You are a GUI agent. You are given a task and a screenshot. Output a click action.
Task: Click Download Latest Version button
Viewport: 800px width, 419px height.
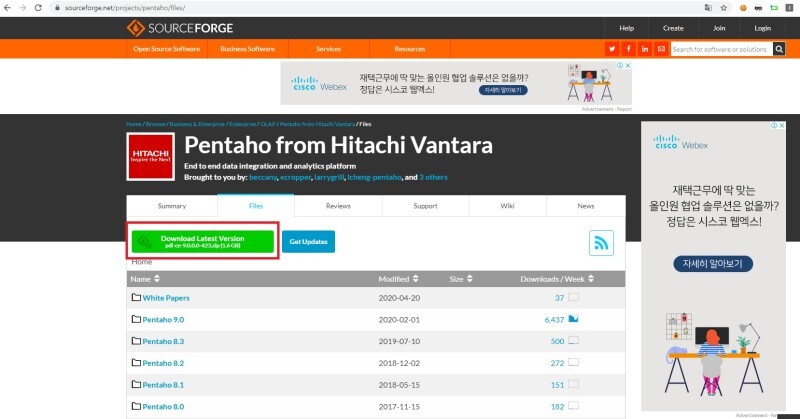[203, 241]
